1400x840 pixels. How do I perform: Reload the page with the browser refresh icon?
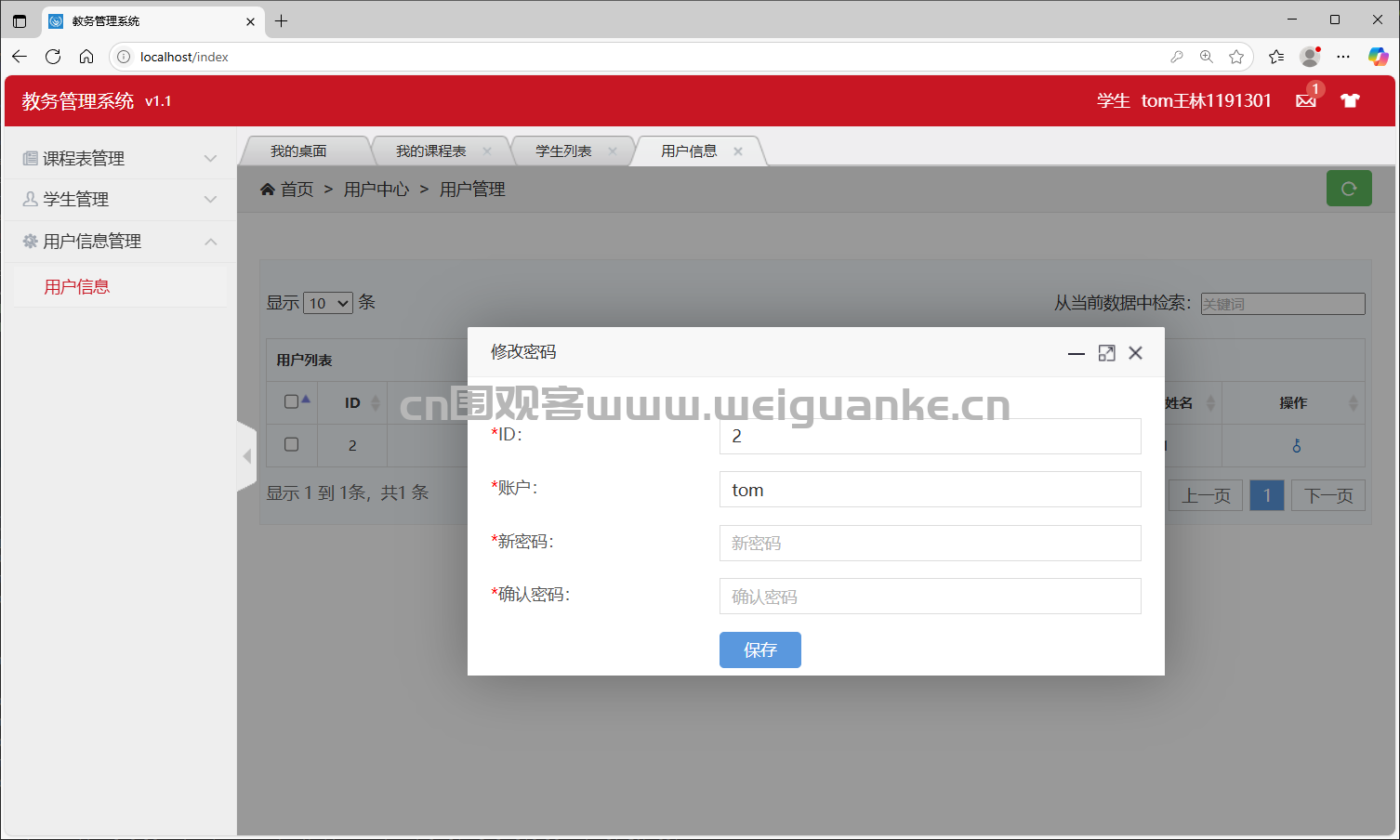[53, 57]
